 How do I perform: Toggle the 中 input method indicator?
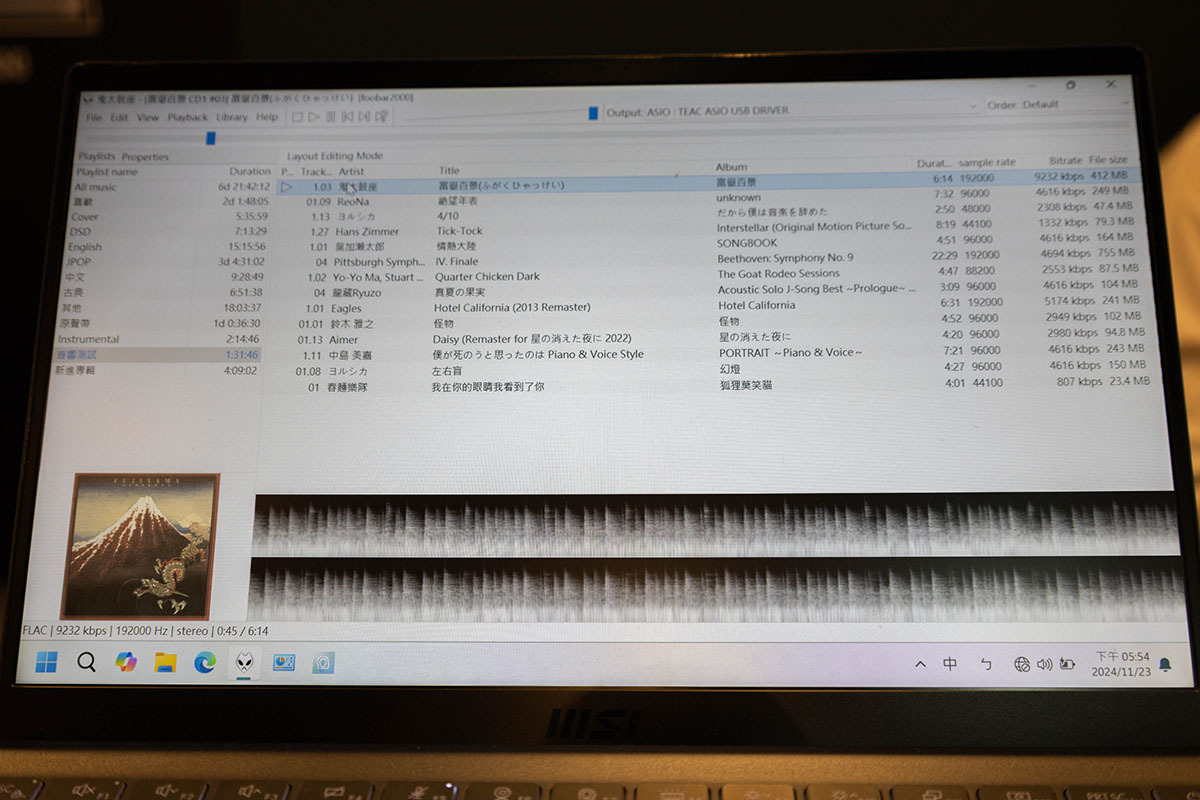[x=950, y=664]
